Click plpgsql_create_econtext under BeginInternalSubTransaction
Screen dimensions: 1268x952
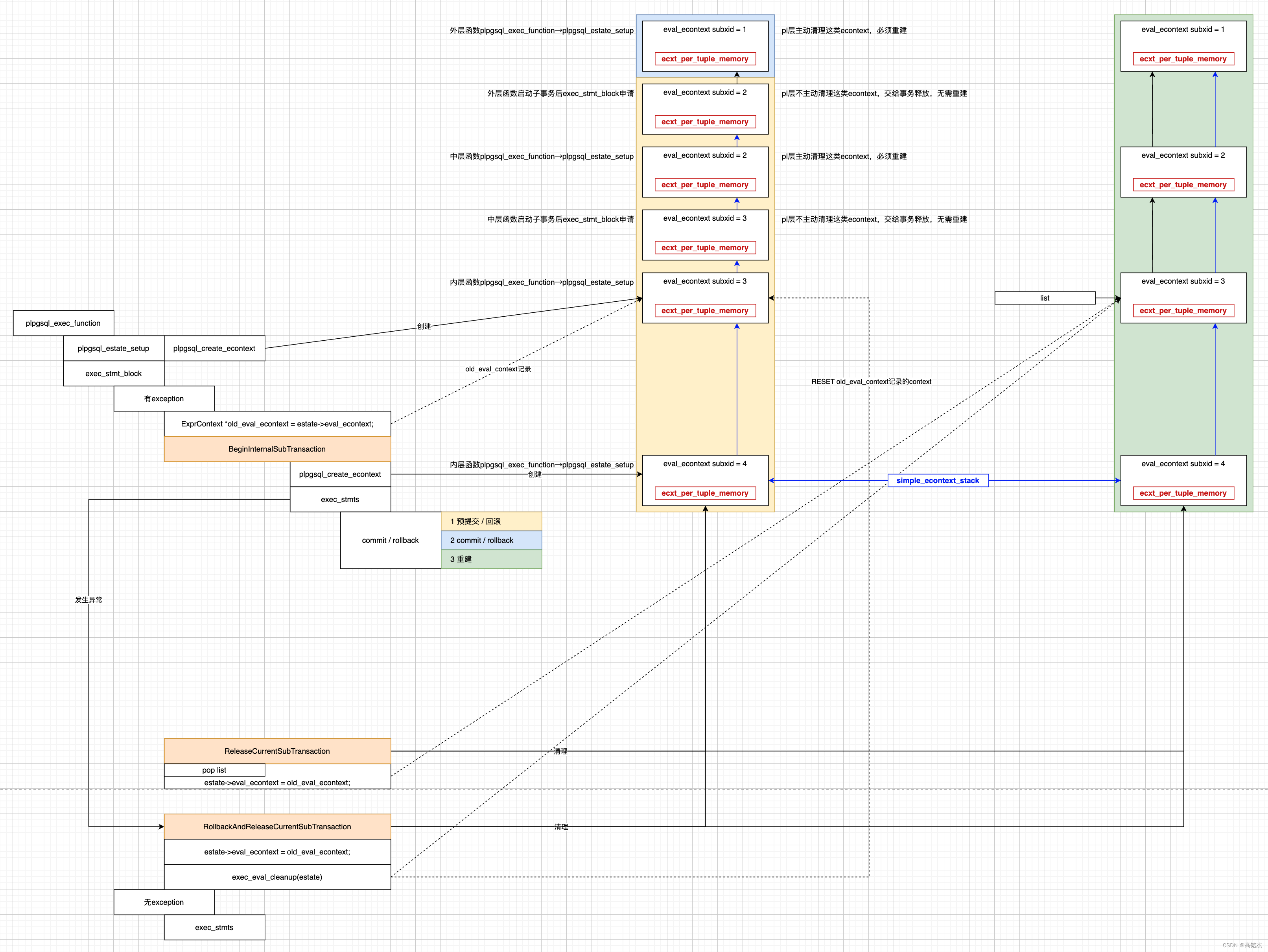[x=341, y=474]
